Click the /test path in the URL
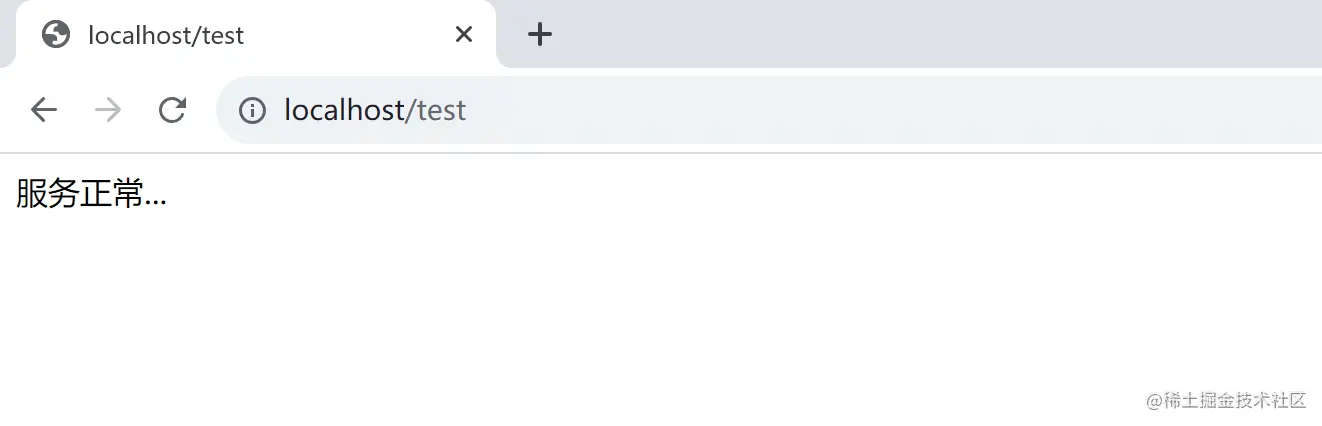1322x426 pixels. tap(436, 110)
